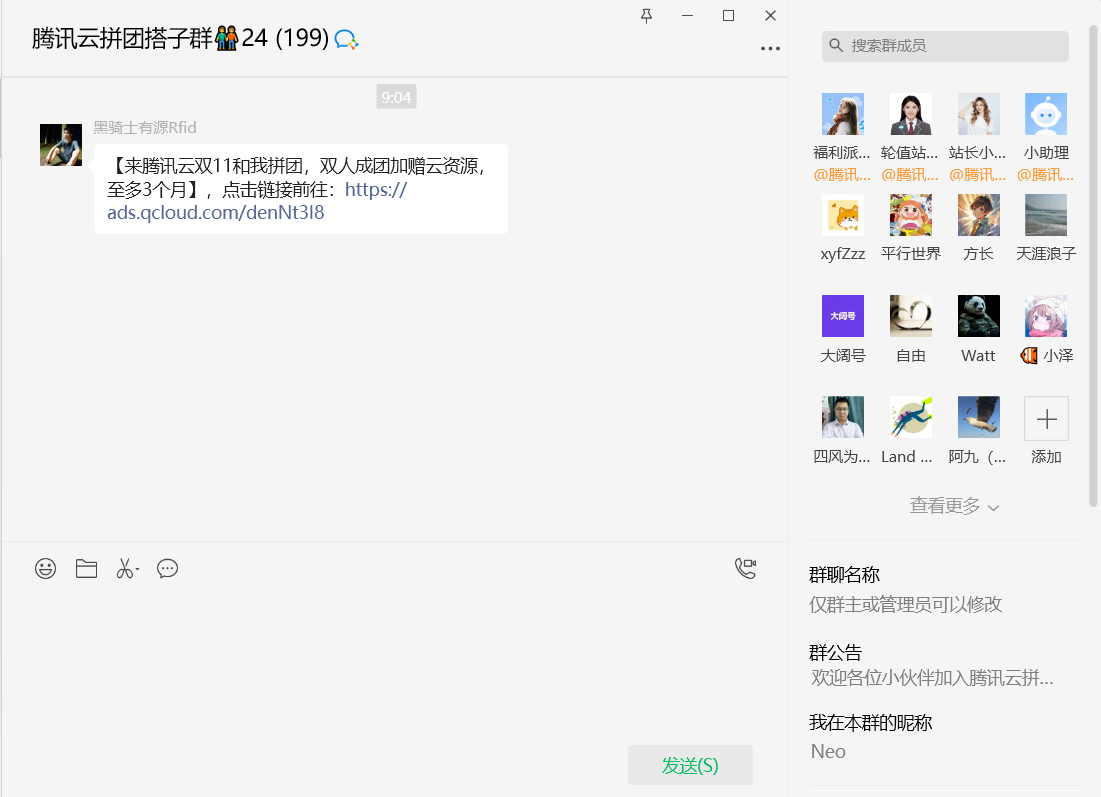Click the right panel scrollbar
Image resolution: width=1101 pixels, height=797 pixels.
(1093, 265)
